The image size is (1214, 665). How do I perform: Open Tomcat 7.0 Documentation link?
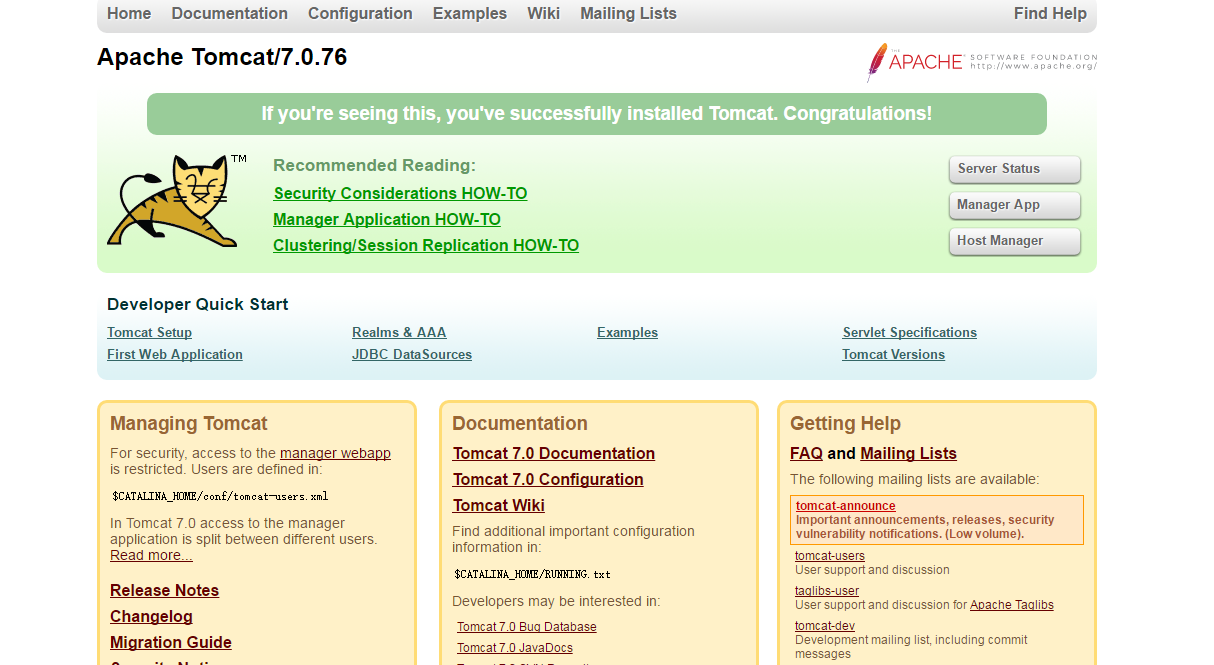tap(554, 454)
